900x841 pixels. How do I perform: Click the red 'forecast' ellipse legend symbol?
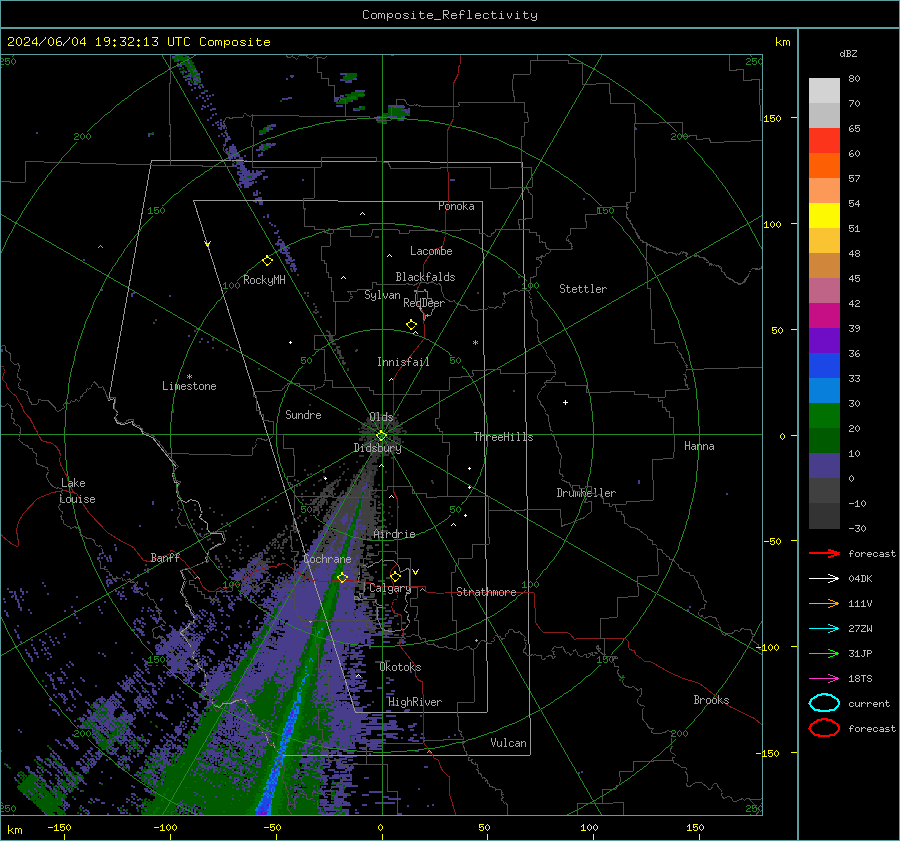[x=824, y=728]
